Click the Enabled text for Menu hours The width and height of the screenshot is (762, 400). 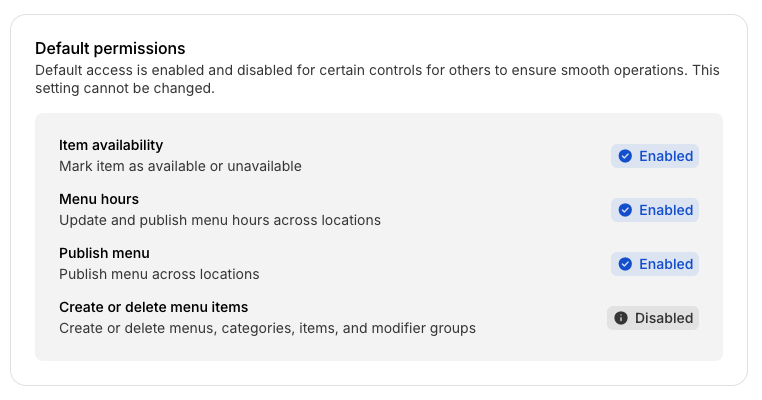(x=666, y=210)
